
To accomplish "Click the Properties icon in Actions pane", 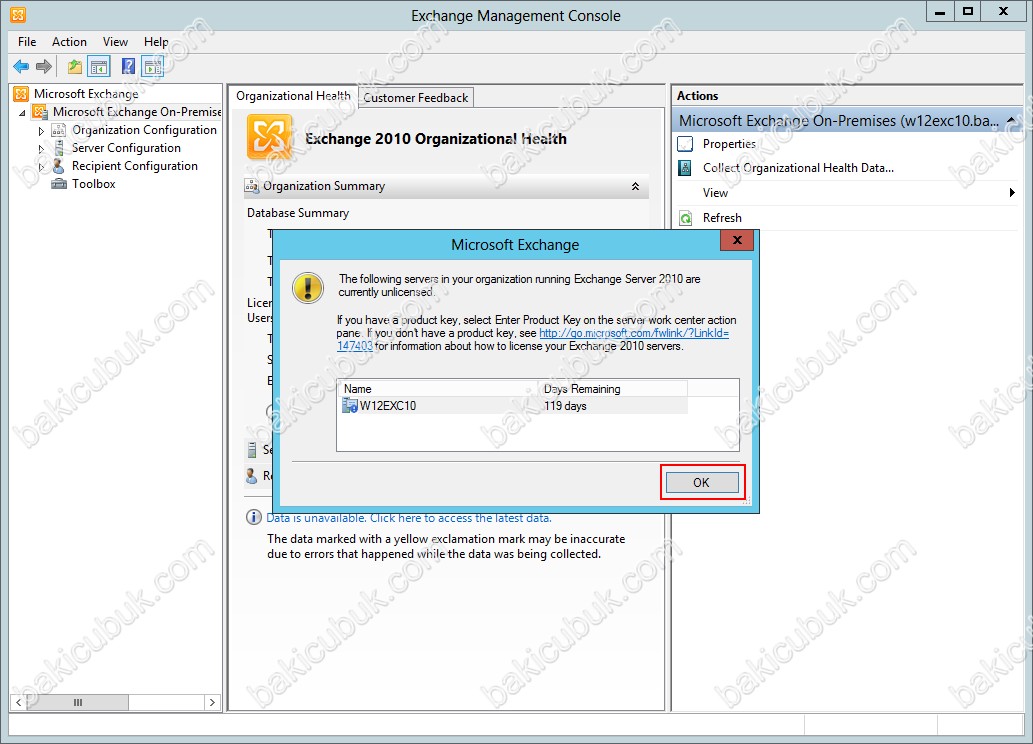I will click(686, 144).
